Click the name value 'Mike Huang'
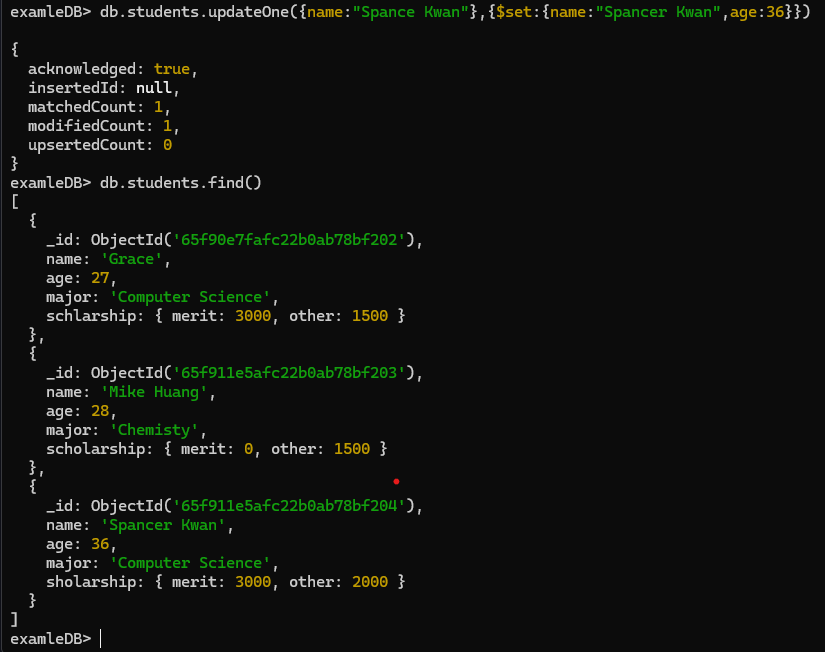The width and height of the screenshot is (825, 652). (154, 392)
